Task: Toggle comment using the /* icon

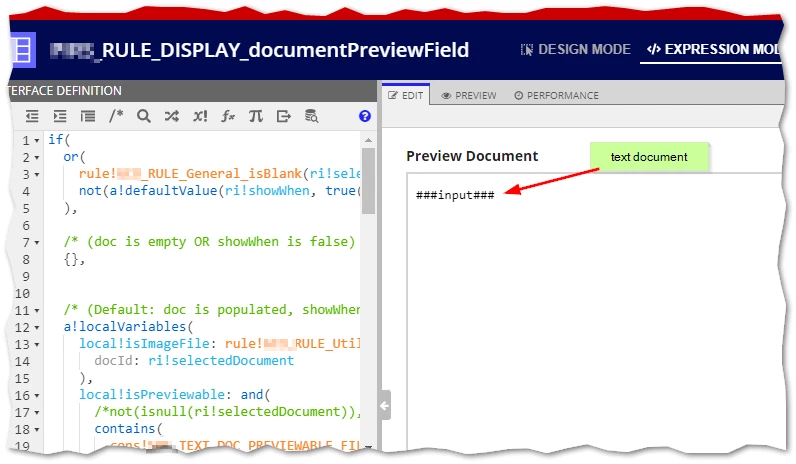Action: tap(116, 116)
